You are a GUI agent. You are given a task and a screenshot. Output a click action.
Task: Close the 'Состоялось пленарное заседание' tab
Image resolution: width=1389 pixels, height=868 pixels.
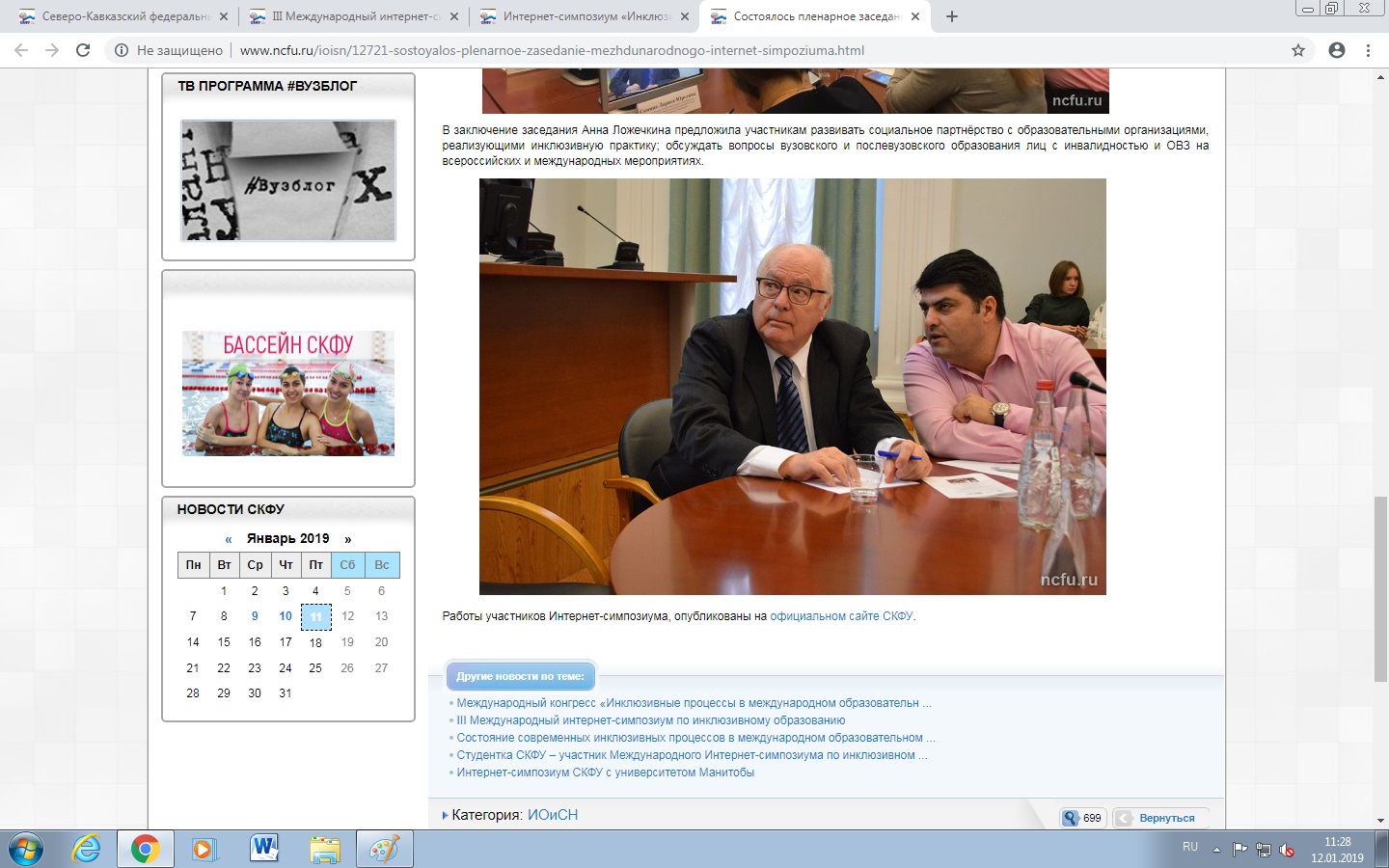915,16
